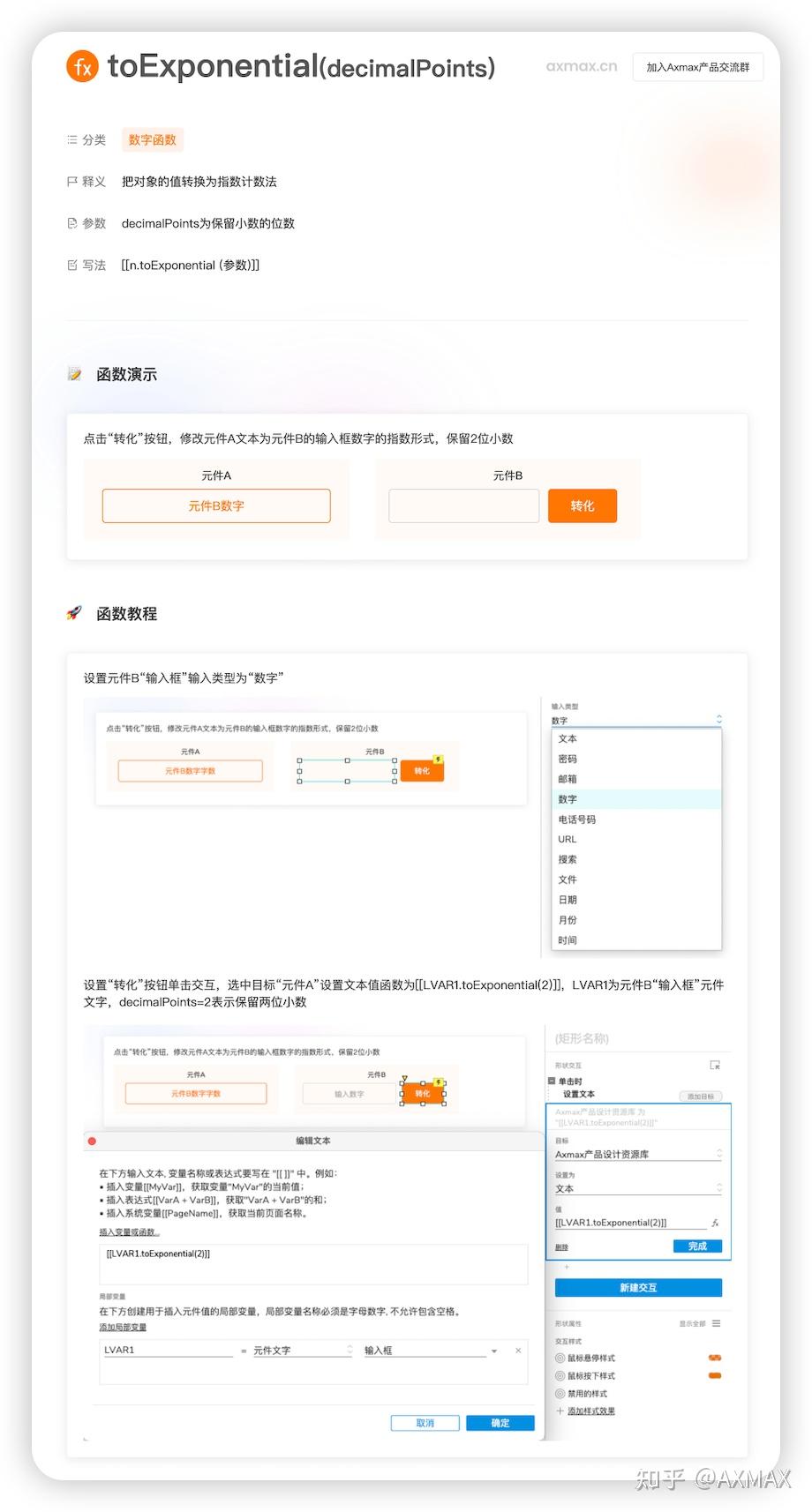Click the 添加局部变量 link
Image resolution: width=812 pixels, height=1512 pixels.
pos(123,1327)
